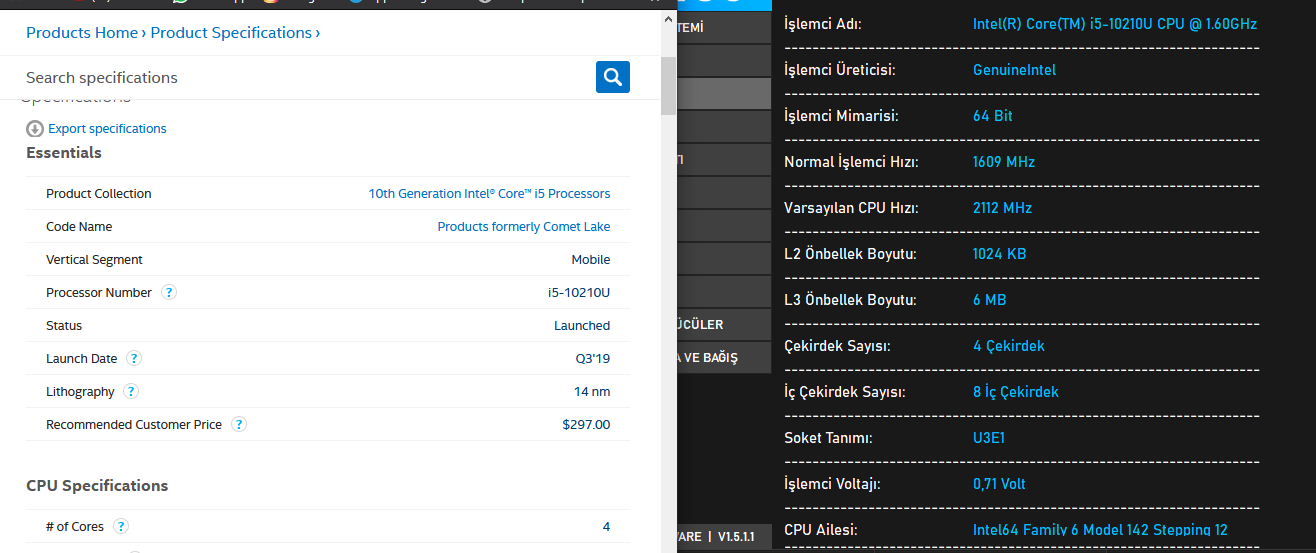Open help icon next to Launch Date
This screenshot has width=1316, height=553.
(134, 359)
